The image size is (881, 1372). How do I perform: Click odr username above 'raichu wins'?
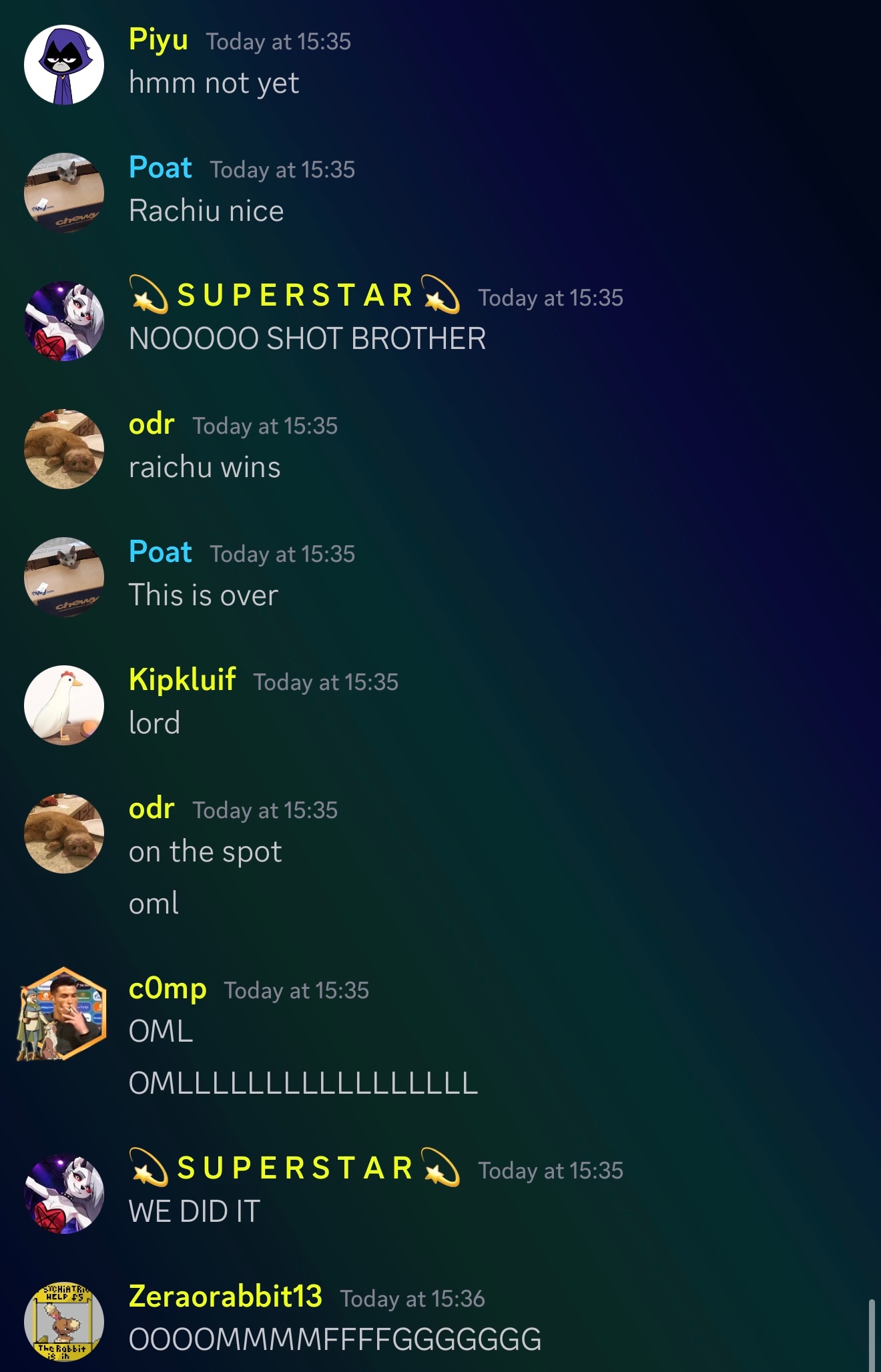152,424
